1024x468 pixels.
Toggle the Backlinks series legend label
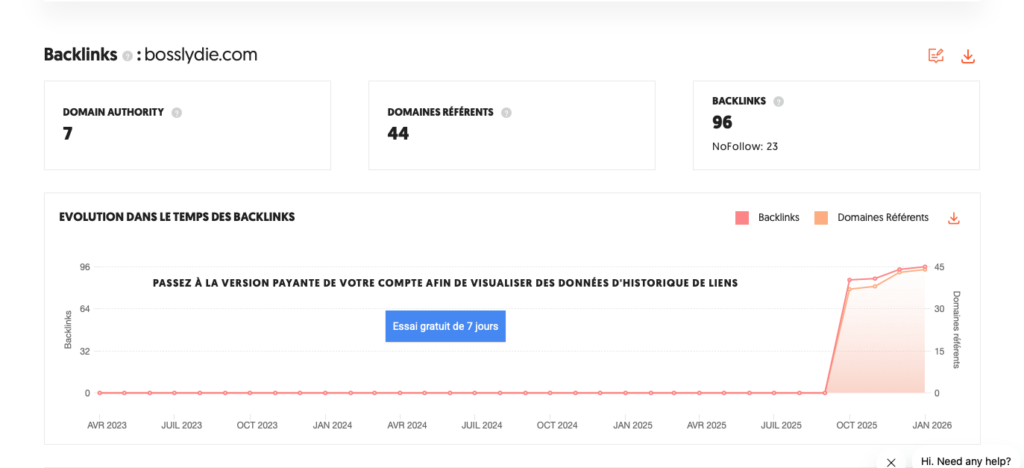point(778,218)
